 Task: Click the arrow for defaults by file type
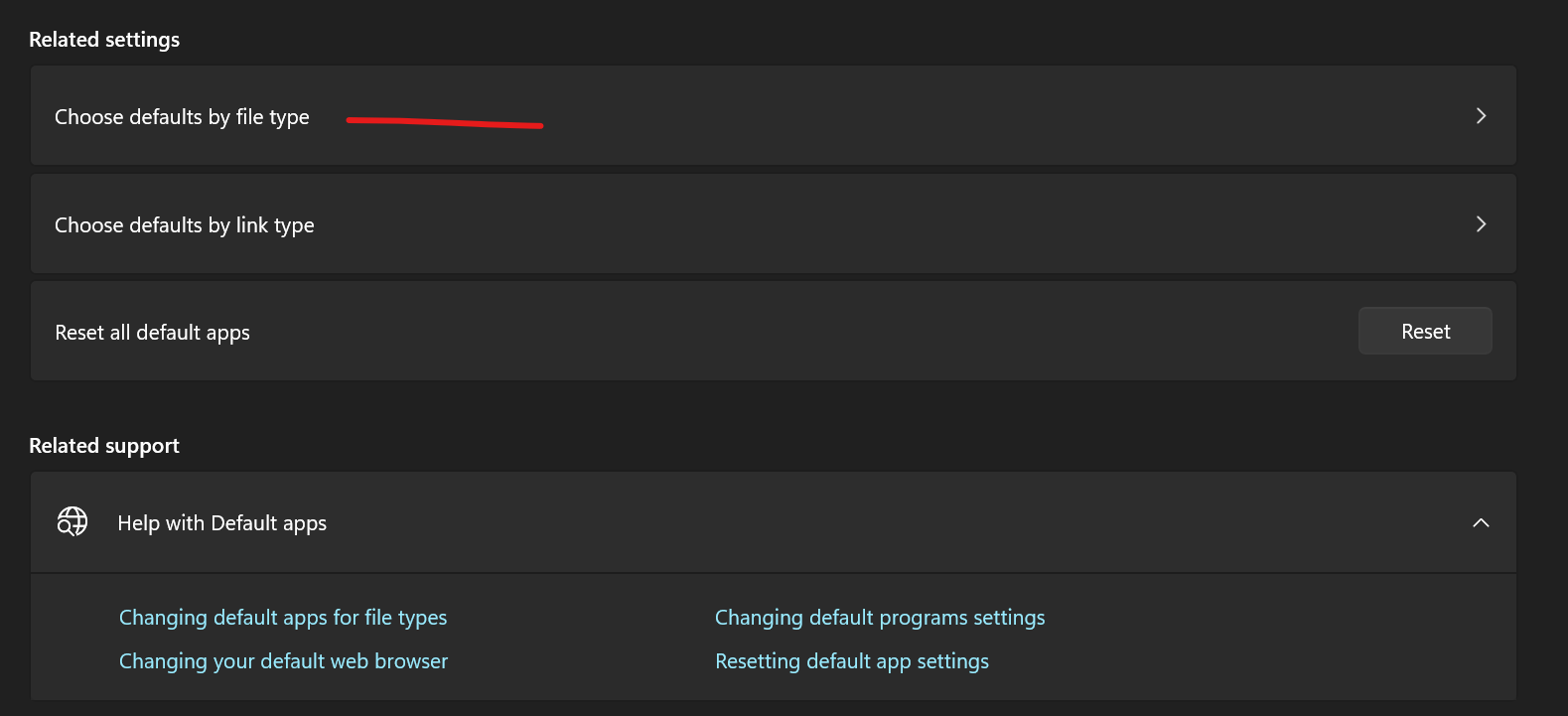pos(1481,116)
